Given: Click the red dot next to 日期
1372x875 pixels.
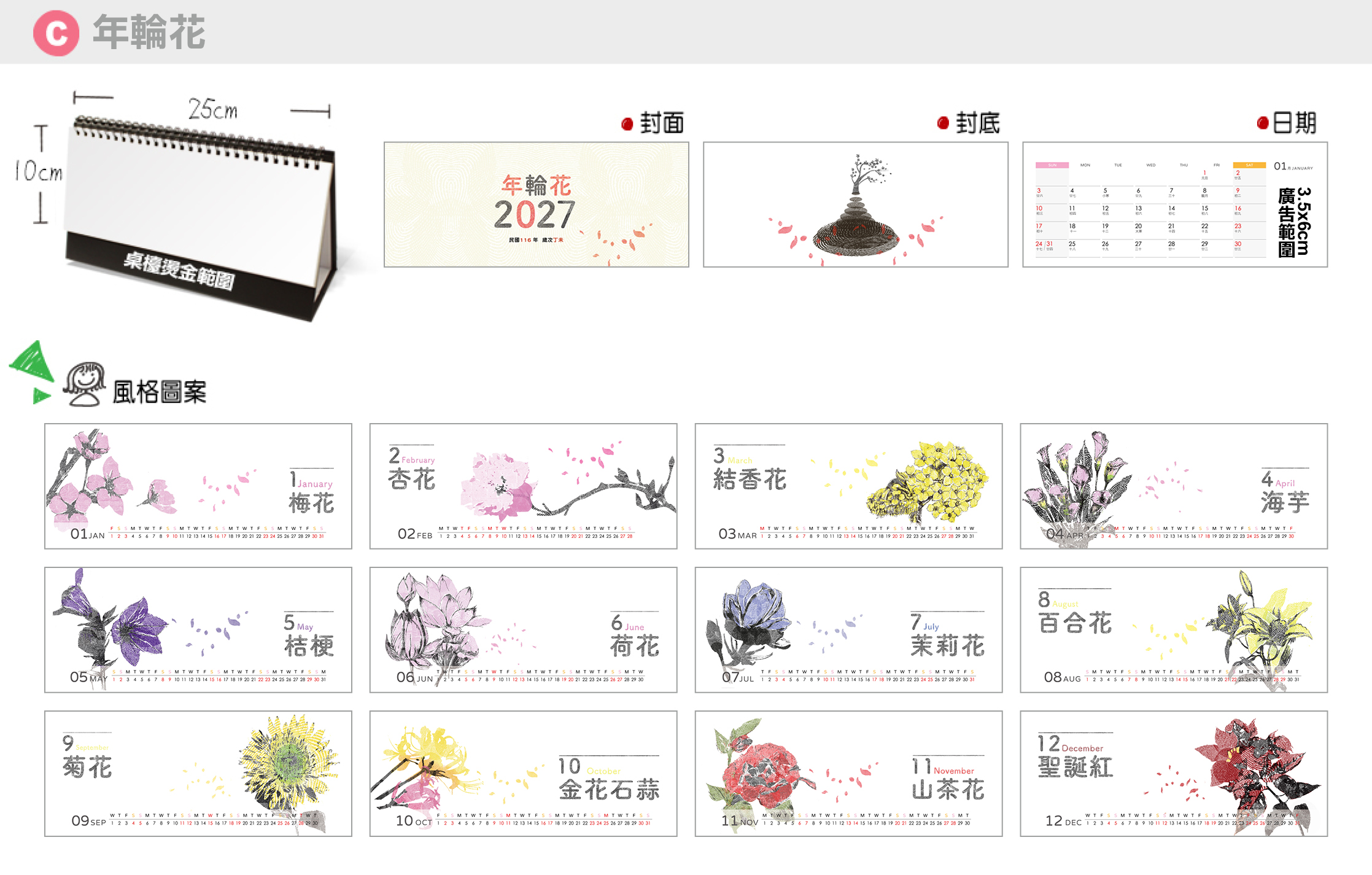Looking at the screenshot, I should click(1263, 123).
